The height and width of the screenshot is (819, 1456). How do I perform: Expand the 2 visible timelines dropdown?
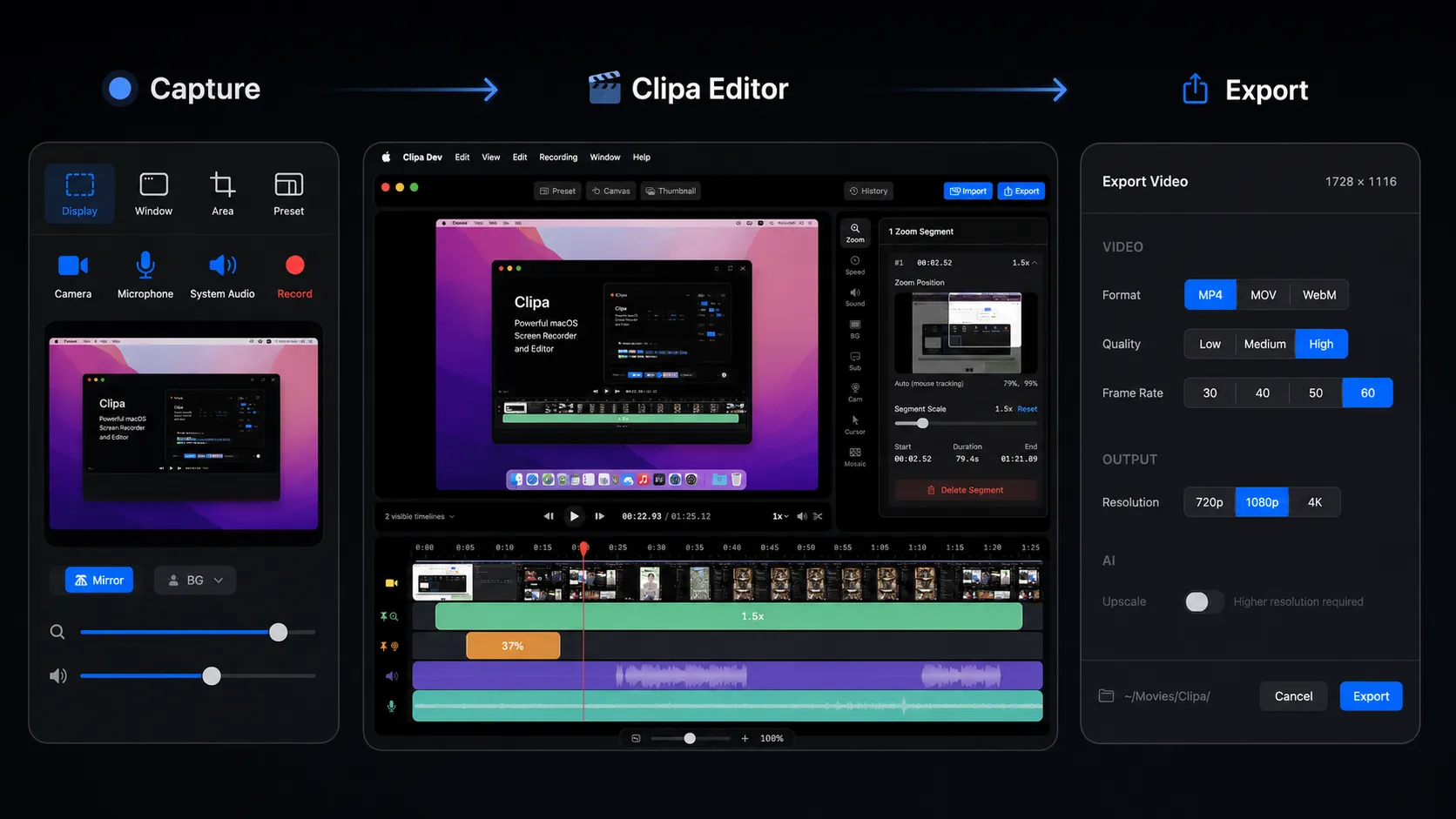(420, 516)
